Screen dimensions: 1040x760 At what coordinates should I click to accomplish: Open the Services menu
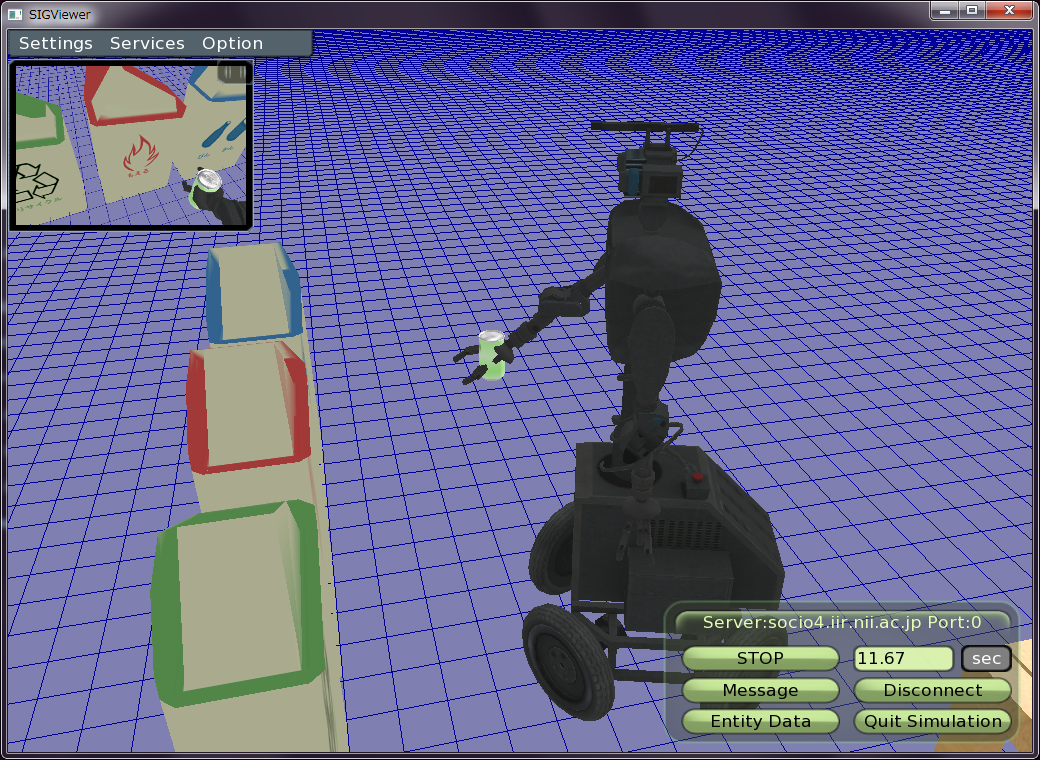[147, 44]
